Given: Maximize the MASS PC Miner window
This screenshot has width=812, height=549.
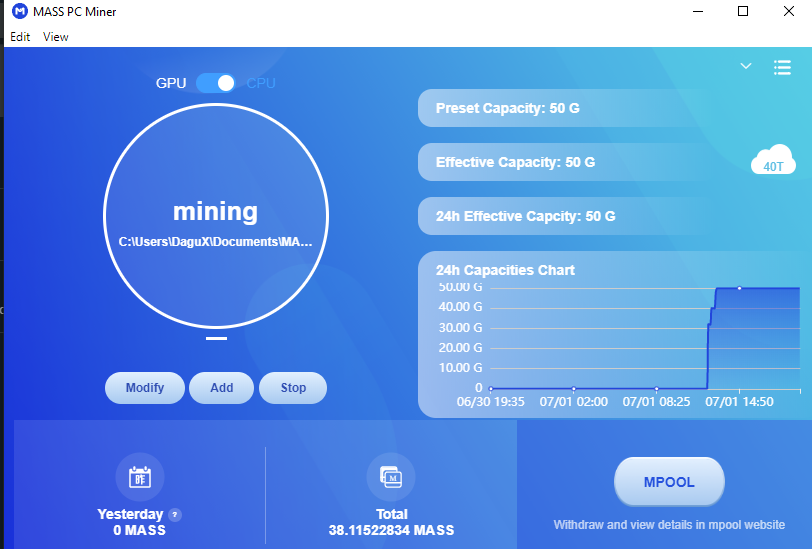Looking at the screenshot, I should [x=743, y=12].
